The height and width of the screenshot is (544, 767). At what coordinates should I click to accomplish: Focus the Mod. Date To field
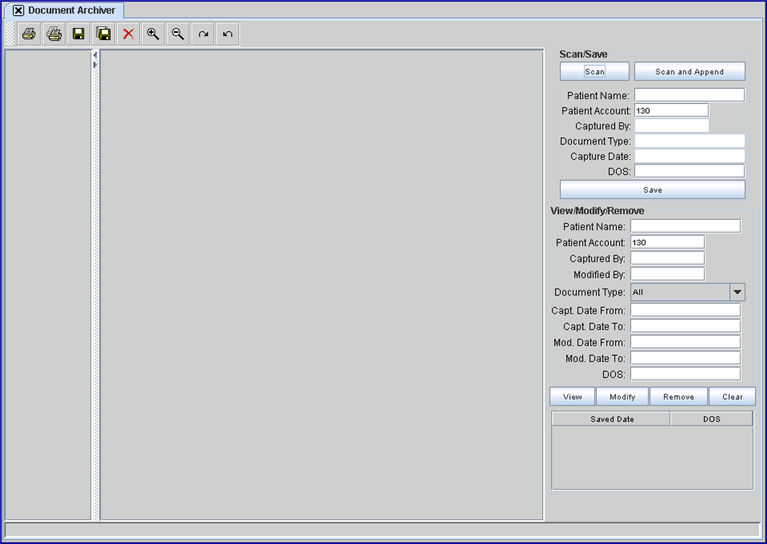point(685,358)
